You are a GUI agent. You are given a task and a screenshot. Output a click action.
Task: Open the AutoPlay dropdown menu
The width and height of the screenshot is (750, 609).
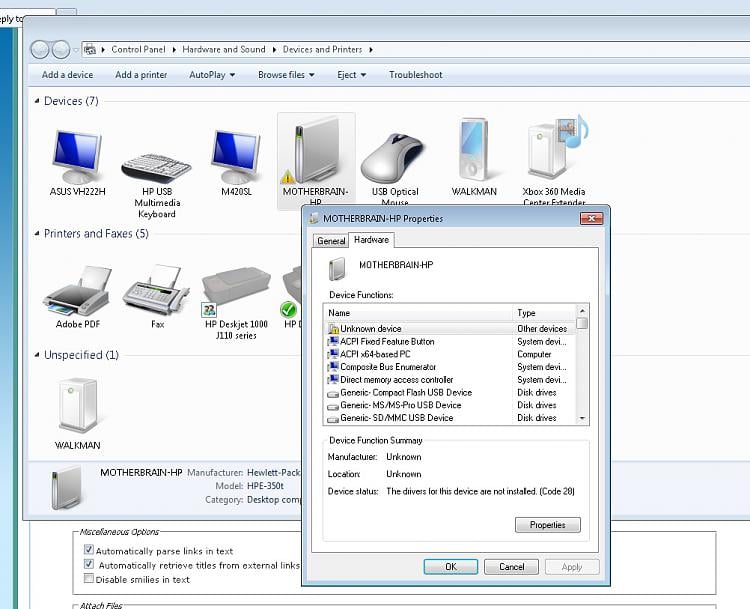coord(212,75)
